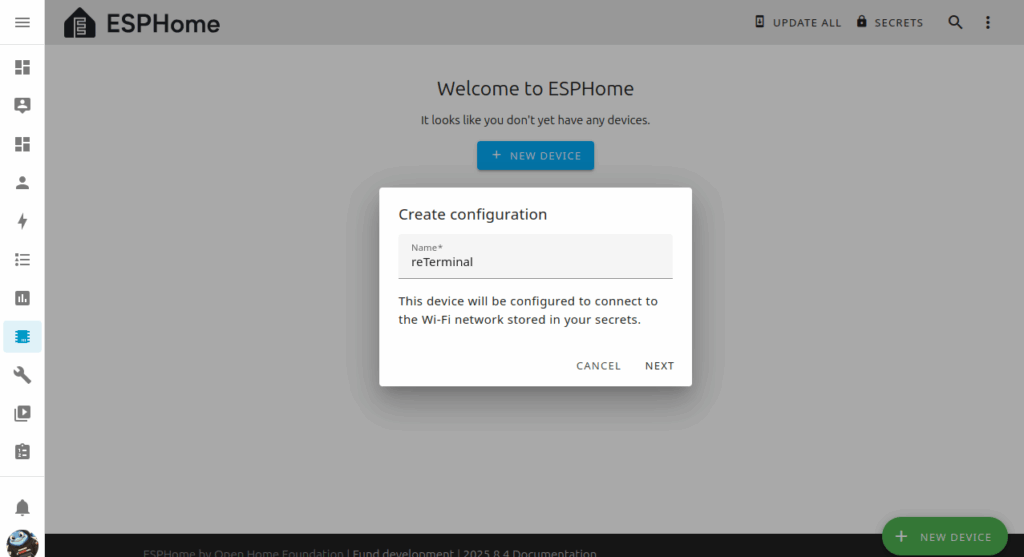Open the three-dot overflow menu
Image resolution: width=1024 pixels, height=557 pixels.
click(x=987, y=22)
